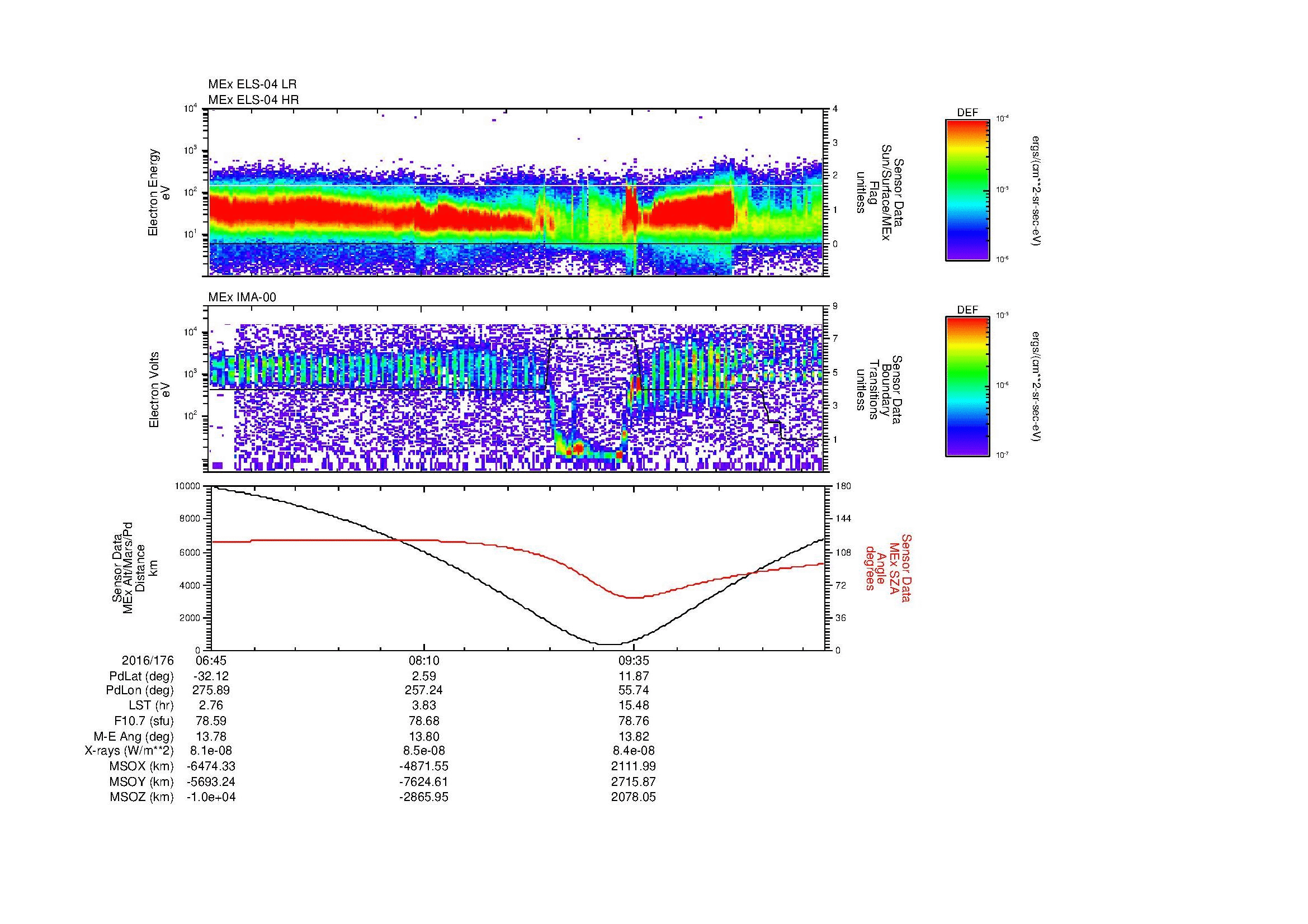
Task: Click the 'PdLat (deg)' row label
Action: coord(141,676)
